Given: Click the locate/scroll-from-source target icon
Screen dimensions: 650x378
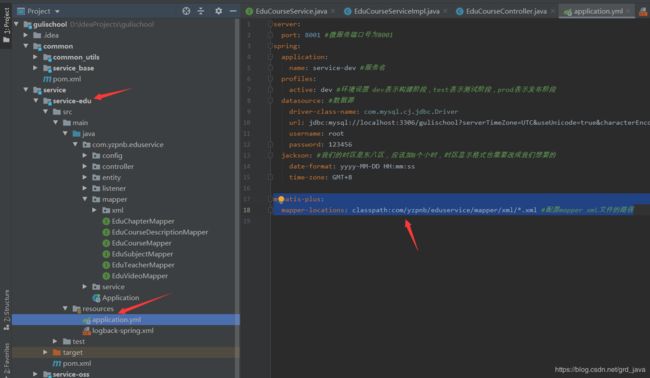Looking at the screenshot, I should (186, 11).
